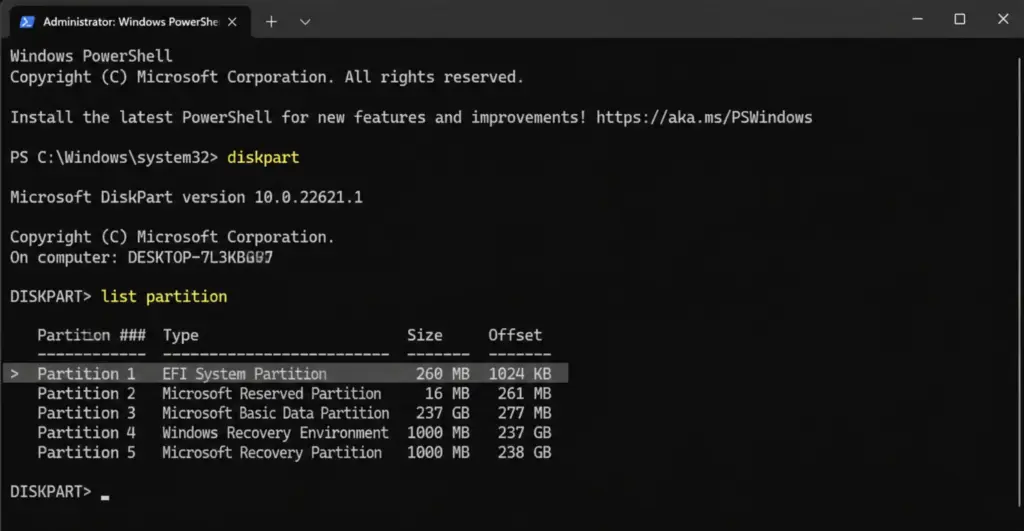This screenshot has height=531, width=1024.
Task: Click the last DISKPART> prompt input line
Action: point(59,492)
